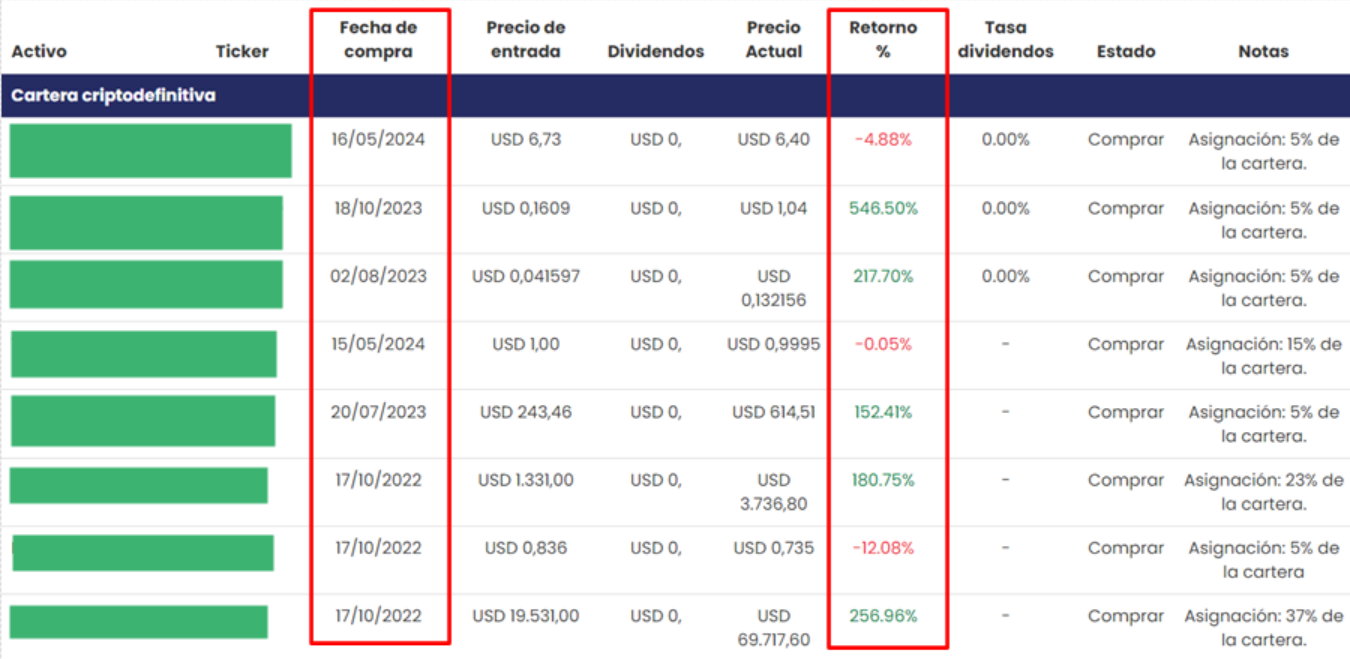Click the Activo column header

click(x=39, y=51)
